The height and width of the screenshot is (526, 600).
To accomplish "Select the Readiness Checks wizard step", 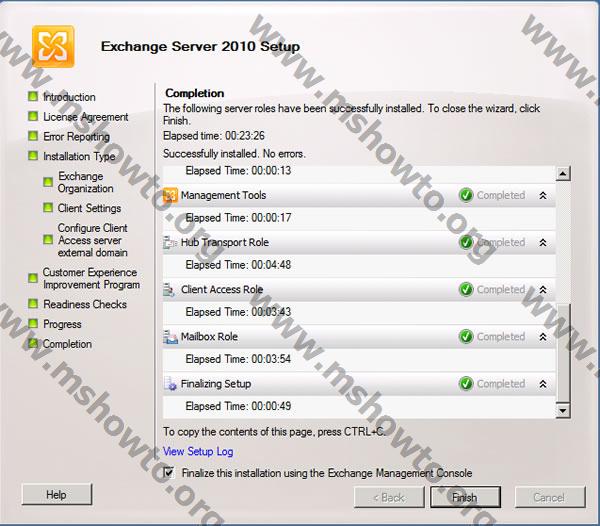I will point(85,305).
